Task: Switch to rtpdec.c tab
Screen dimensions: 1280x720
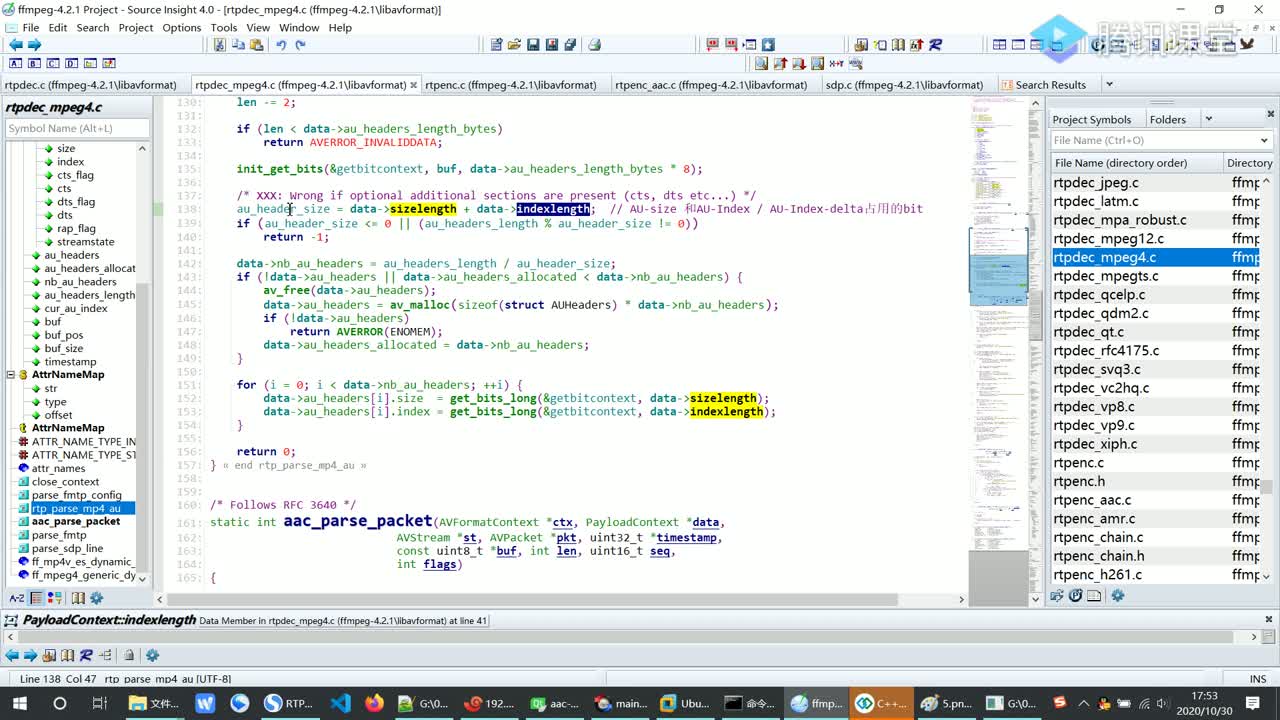Action: [91, 85]
